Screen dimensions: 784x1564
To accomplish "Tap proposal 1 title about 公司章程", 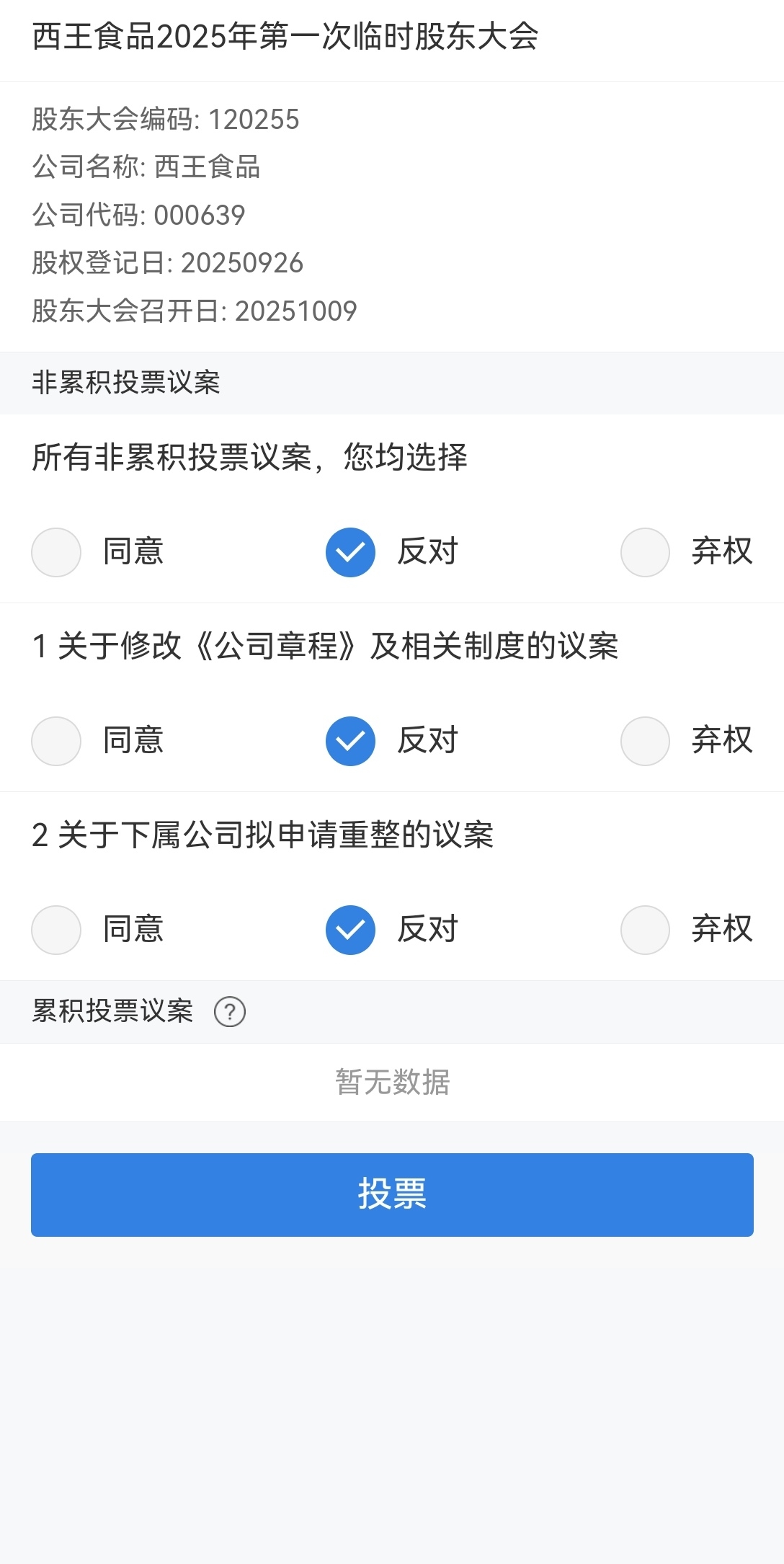I will 325,646.
